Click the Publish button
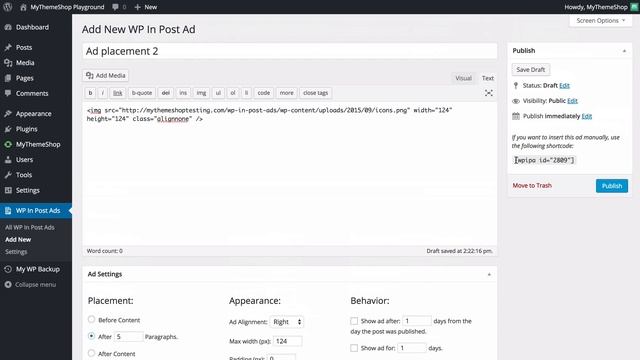 click(612, 186)
